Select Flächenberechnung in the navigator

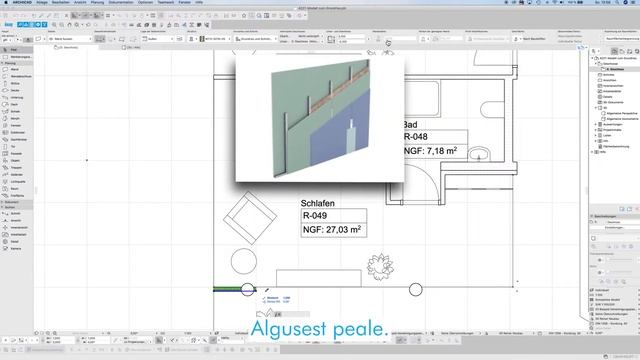point(613,146)
